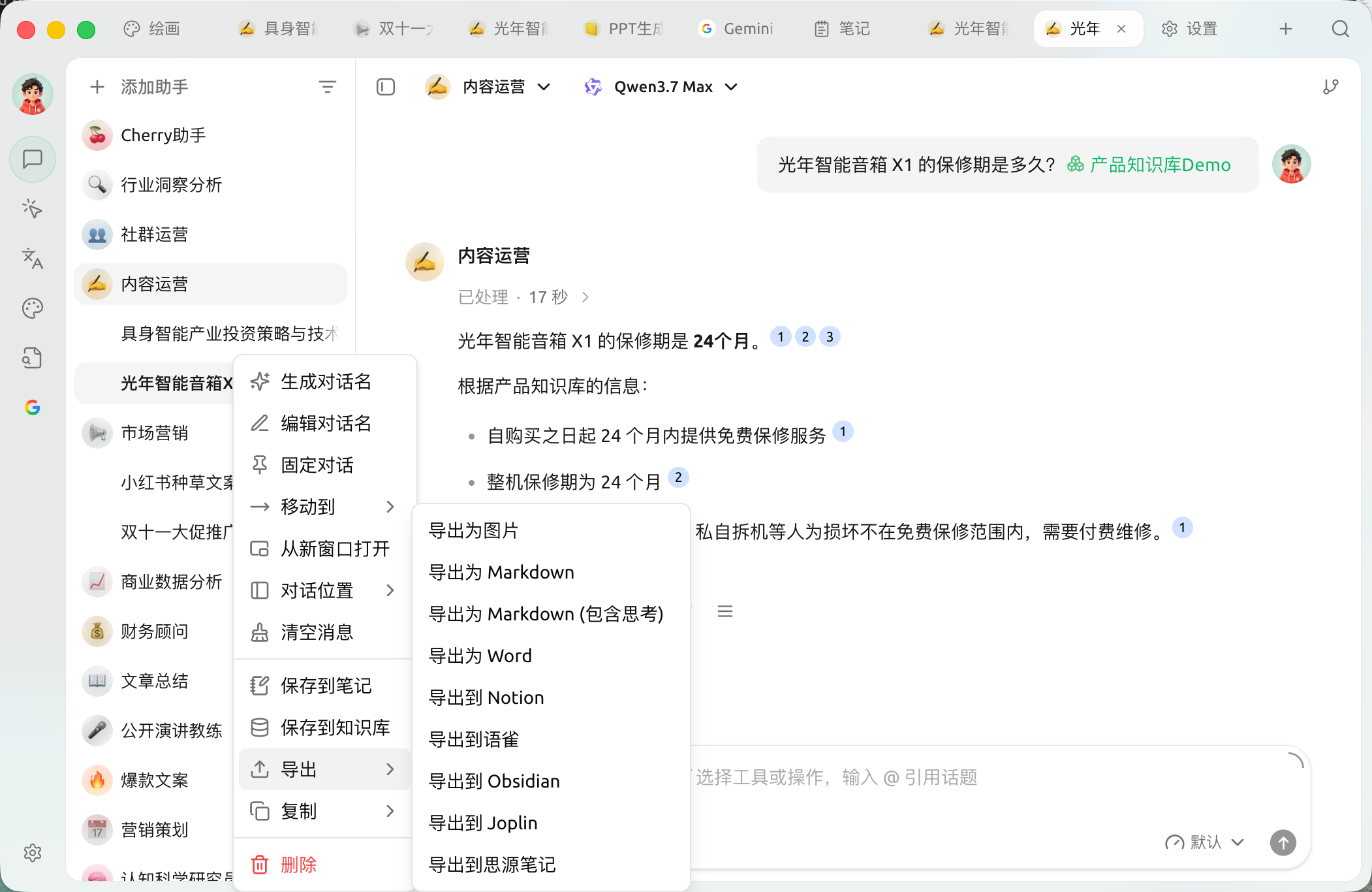1372x892 pixels.
Task: Open the settings gear at sidebar bottom
Action: (33, 853)
